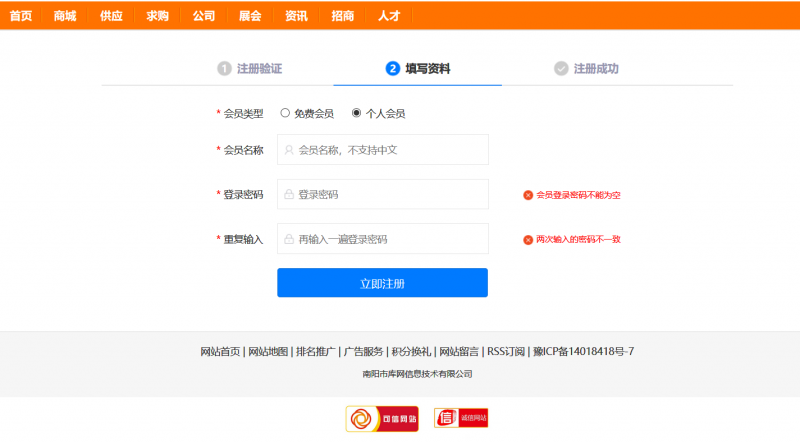The height and width of the screenshot is (442, 800).
Task: Go to 商城 in the top navigation
Action: (65, 16)
